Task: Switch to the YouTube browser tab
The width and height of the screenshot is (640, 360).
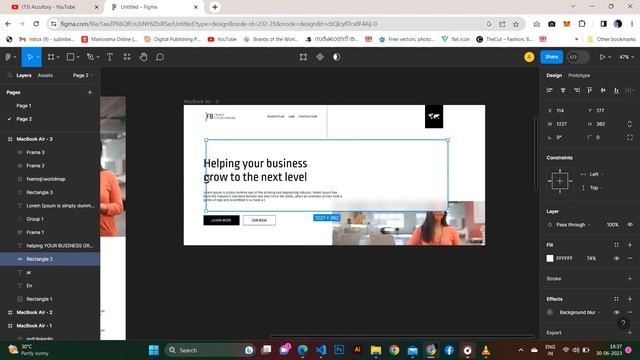Action: (54, 7)
